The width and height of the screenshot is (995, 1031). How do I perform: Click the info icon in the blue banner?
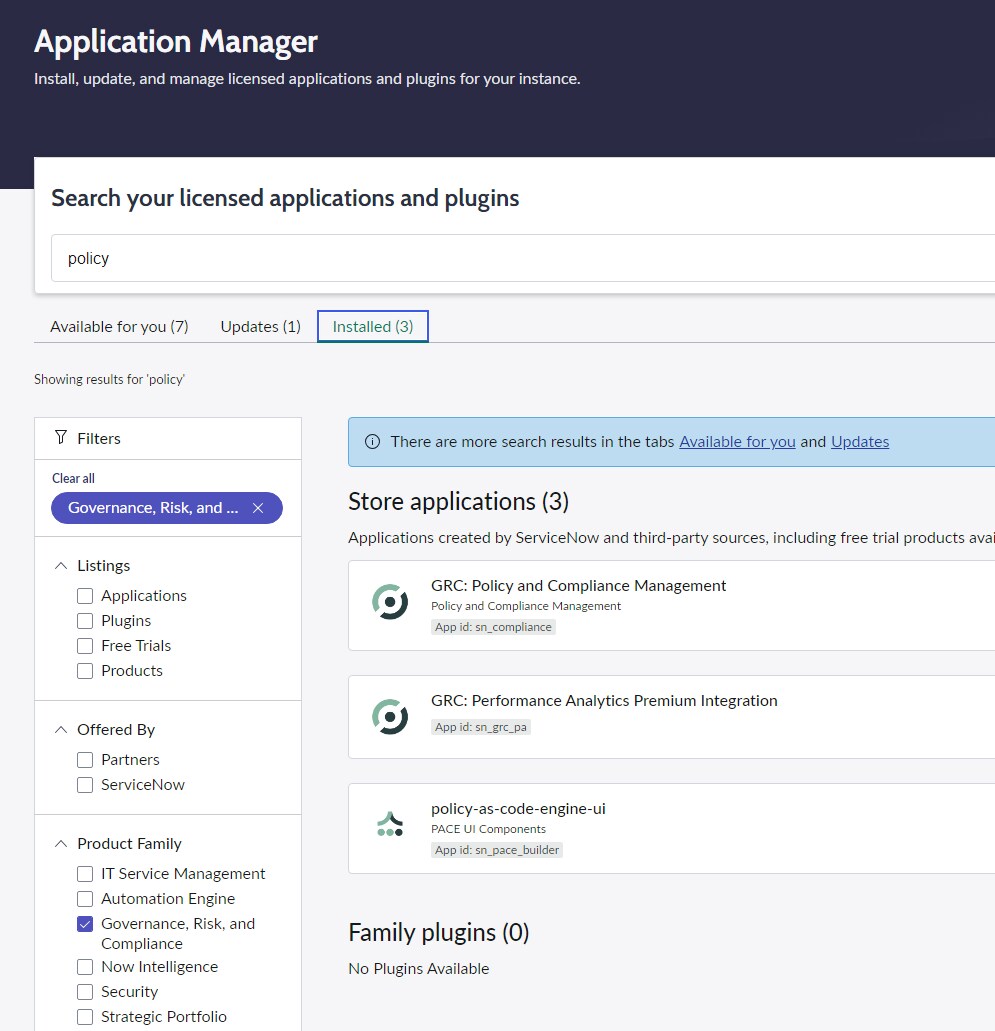tap(372, 442)
